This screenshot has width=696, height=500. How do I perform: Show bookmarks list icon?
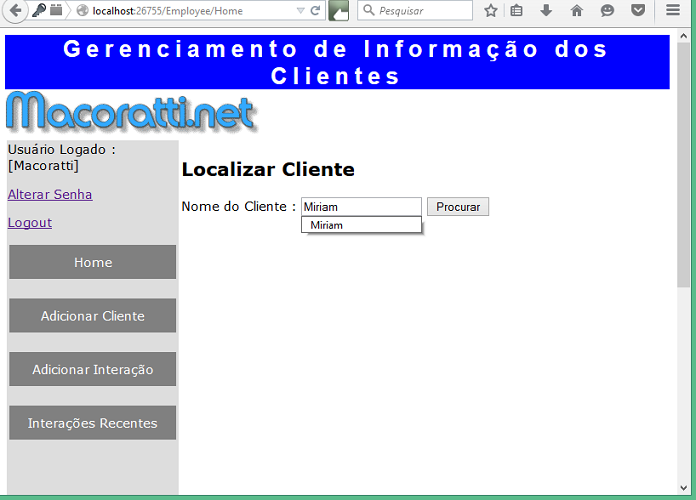coord(516,10)
